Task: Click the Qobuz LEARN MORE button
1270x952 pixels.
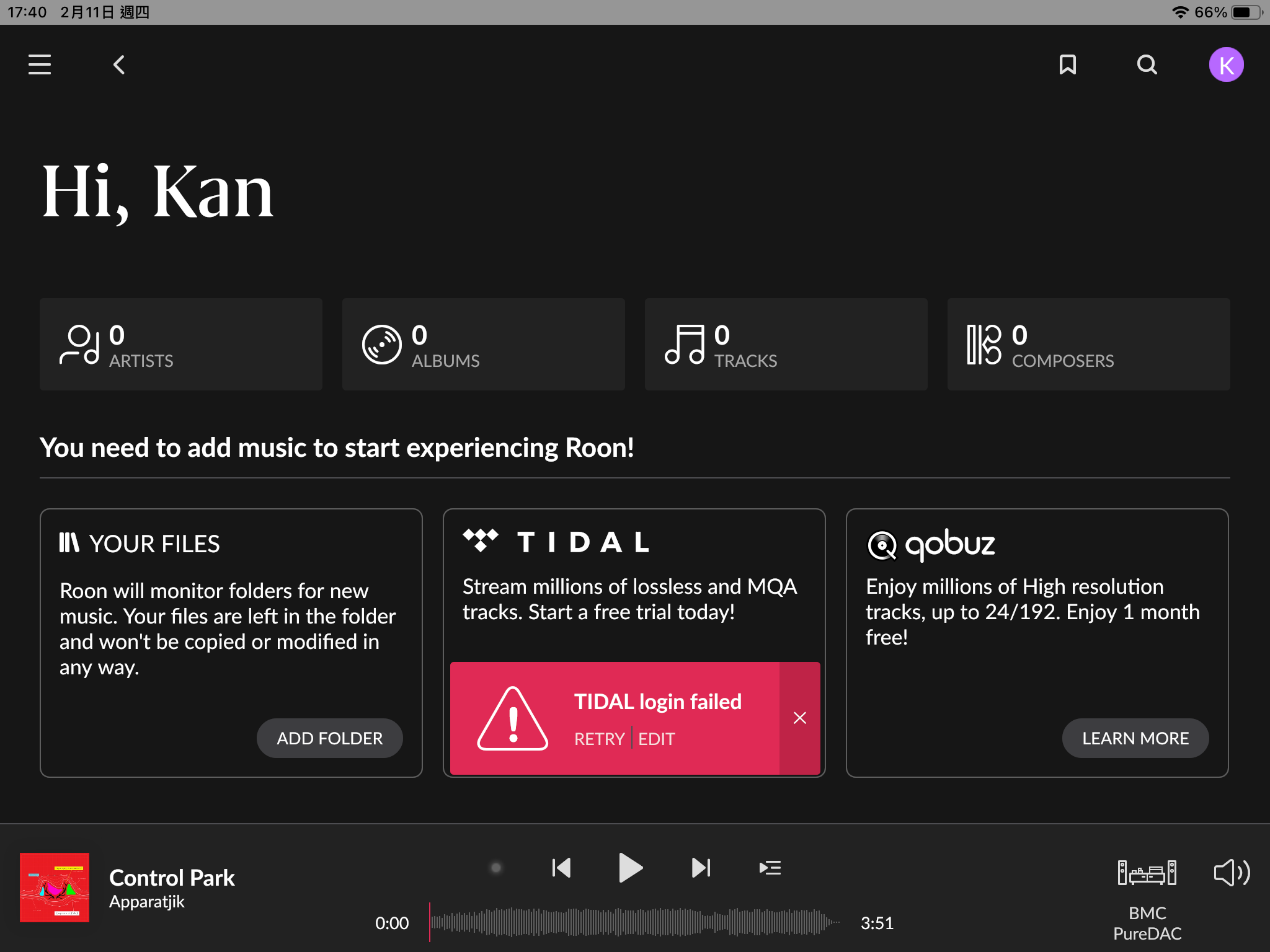Action: (x=1135, y=738)
